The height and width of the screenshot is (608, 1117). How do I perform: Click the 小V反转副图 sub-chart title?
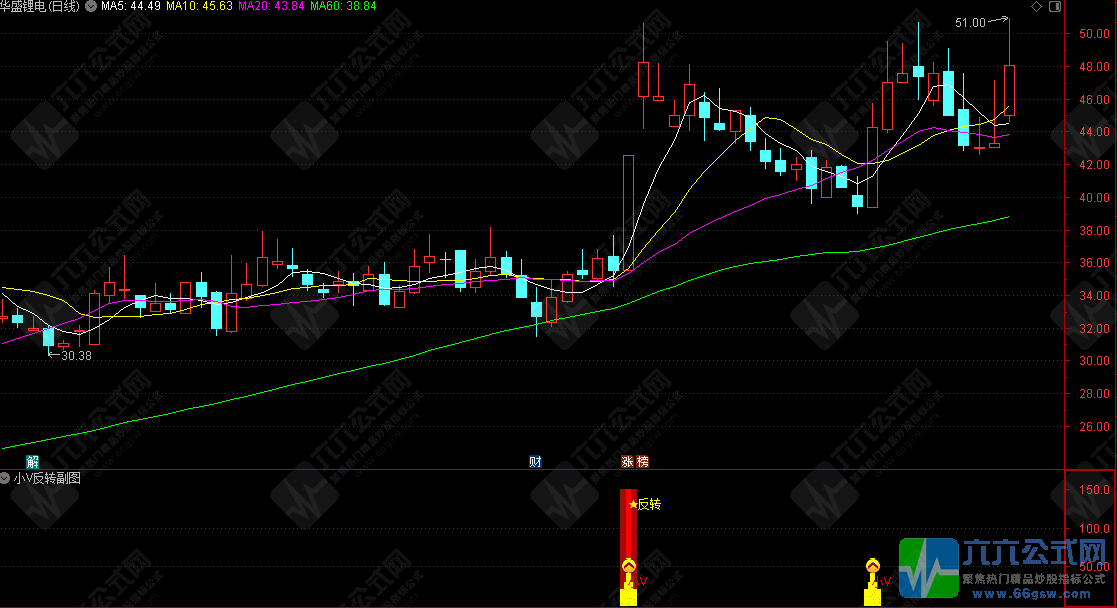click(47, 478)
